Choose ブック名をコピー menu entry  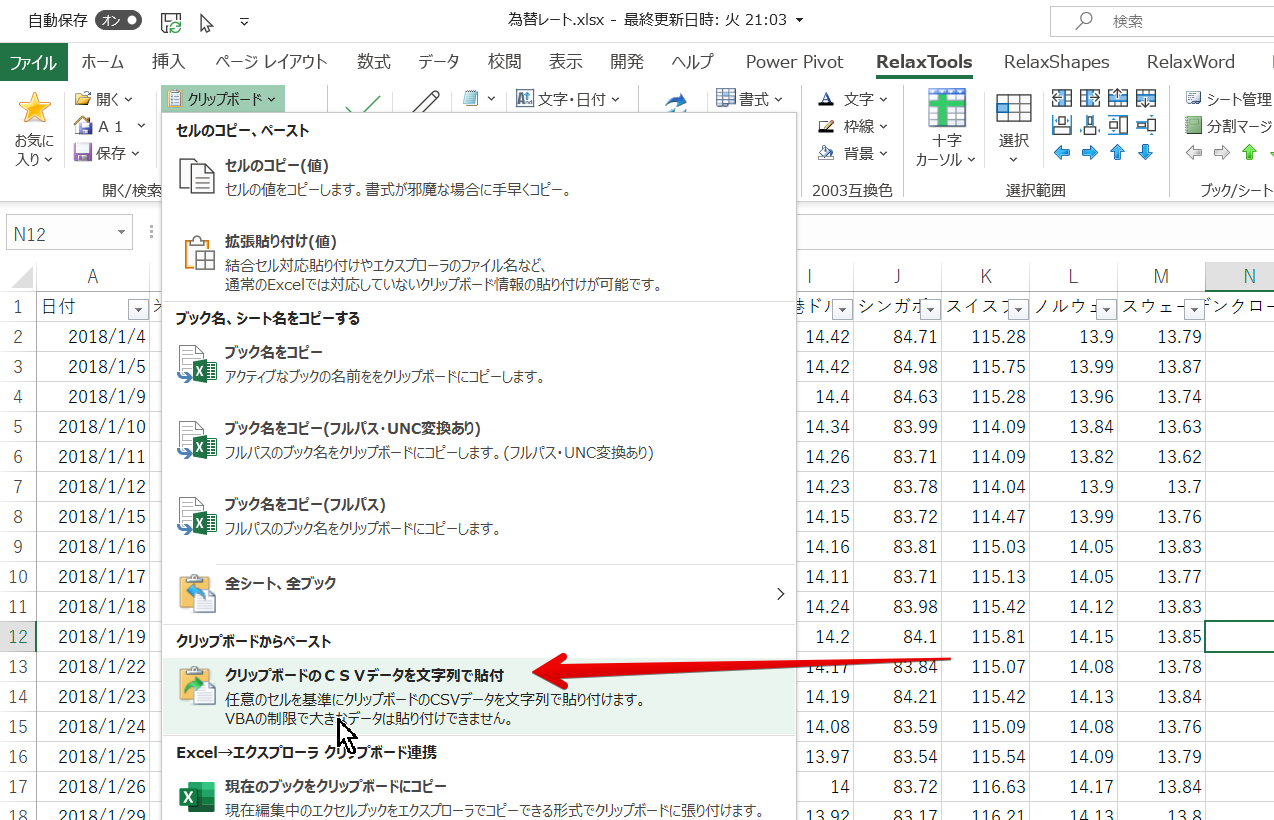[479, 364]
